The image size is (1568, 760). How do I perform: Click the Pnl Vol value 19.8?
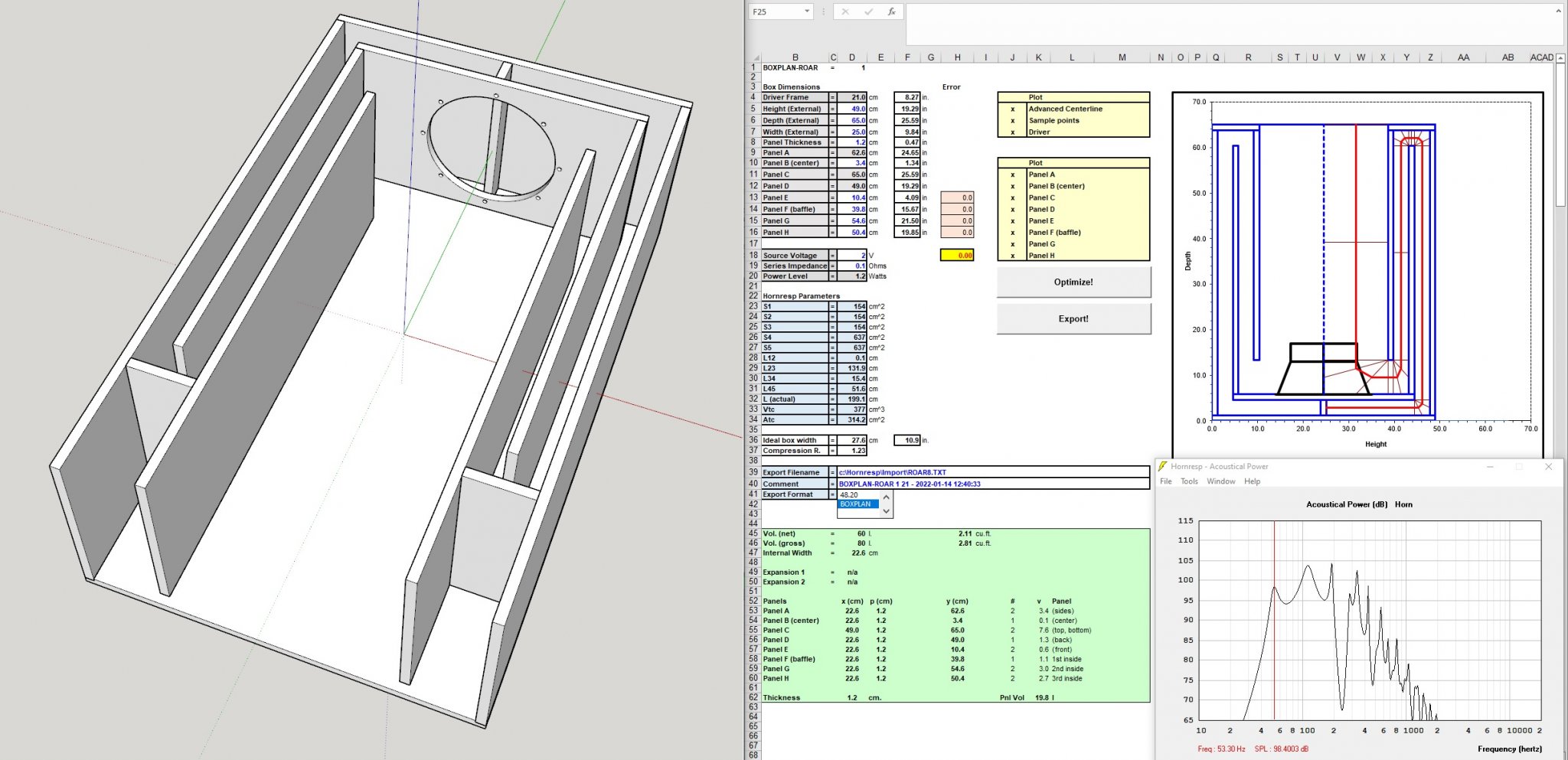pyautogui.click(x=1042, y=698)
